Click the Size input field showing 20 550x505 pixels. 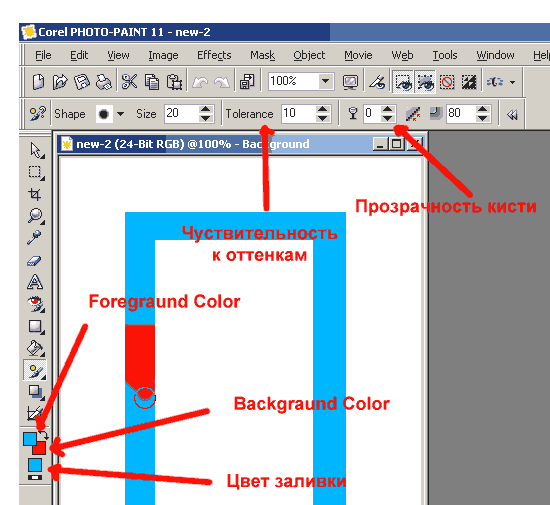click(x=182, y=113)
